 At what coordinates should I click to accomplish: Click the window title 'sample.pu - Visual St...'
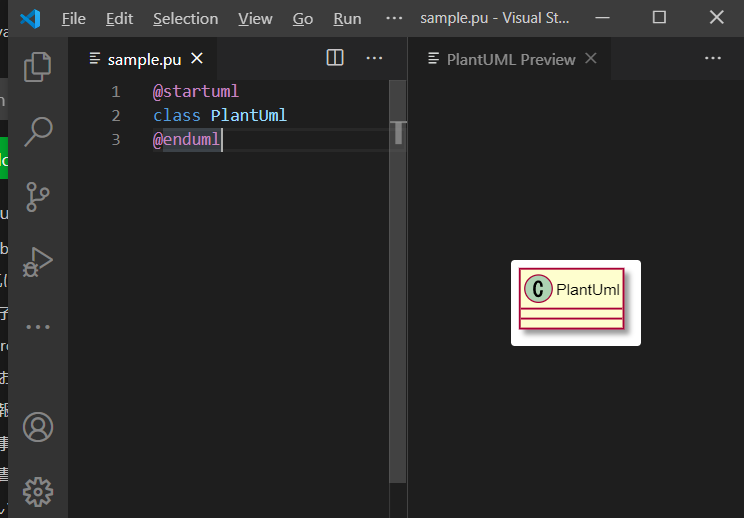pyautogui.click(x=494, y=18)
